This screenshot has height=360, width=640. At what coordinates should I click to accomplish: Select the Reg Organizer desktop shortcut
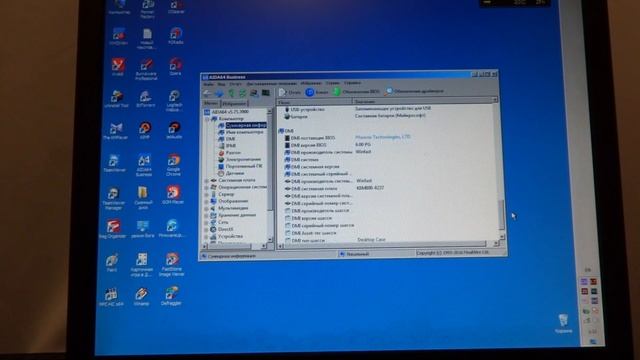[113, 229]
